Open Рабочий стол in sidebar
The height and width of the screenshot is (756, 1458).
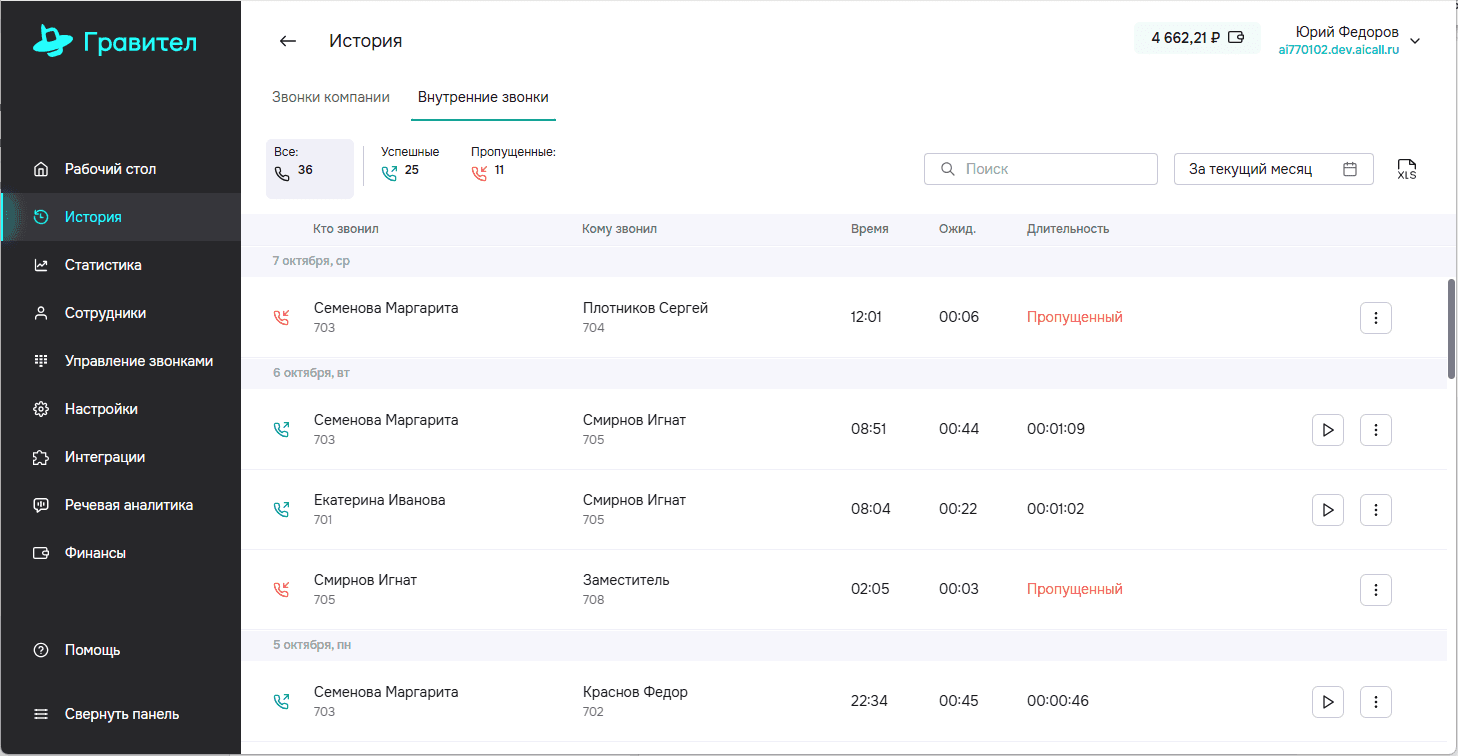121,169
